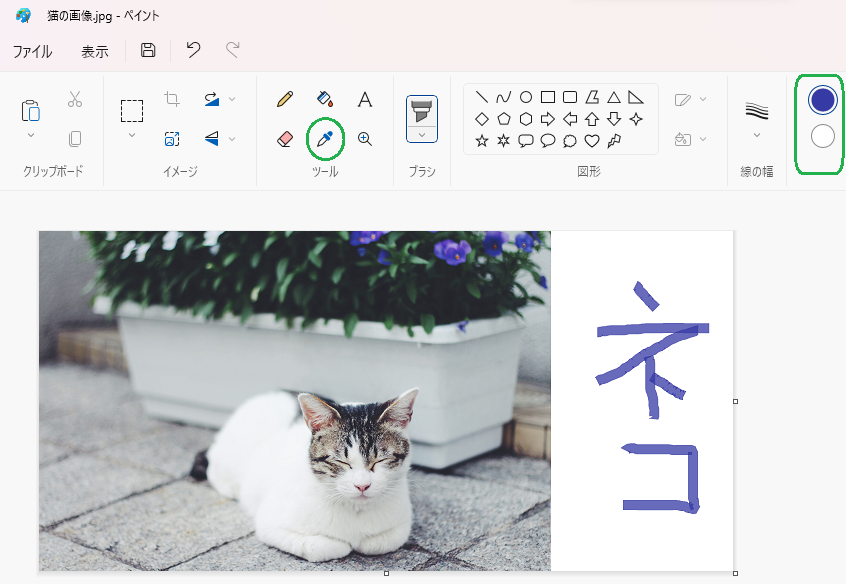Screen dimensions: 848x584
Task: Select the cloud callout shape
Action: coord(570,141)
